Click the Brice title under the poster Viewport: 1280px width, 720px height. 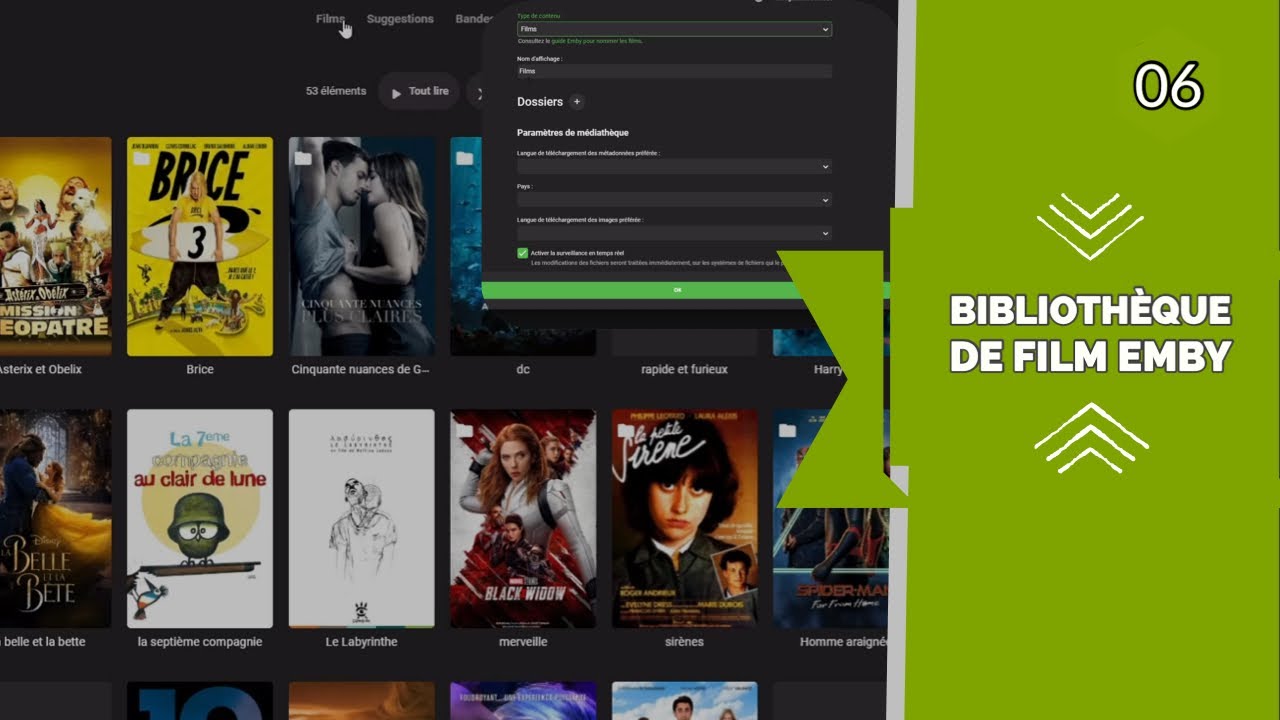(x=200, y=370)
